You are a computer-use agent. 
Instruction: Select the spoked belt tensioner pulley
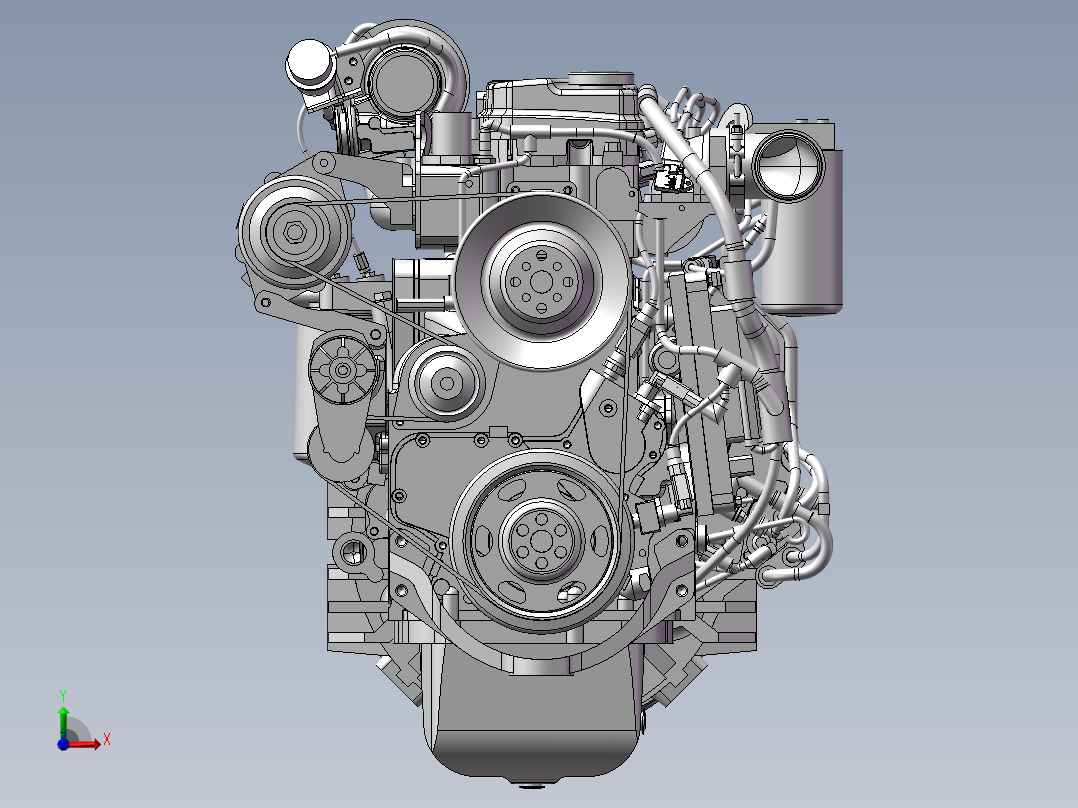(x=342, y=371)
